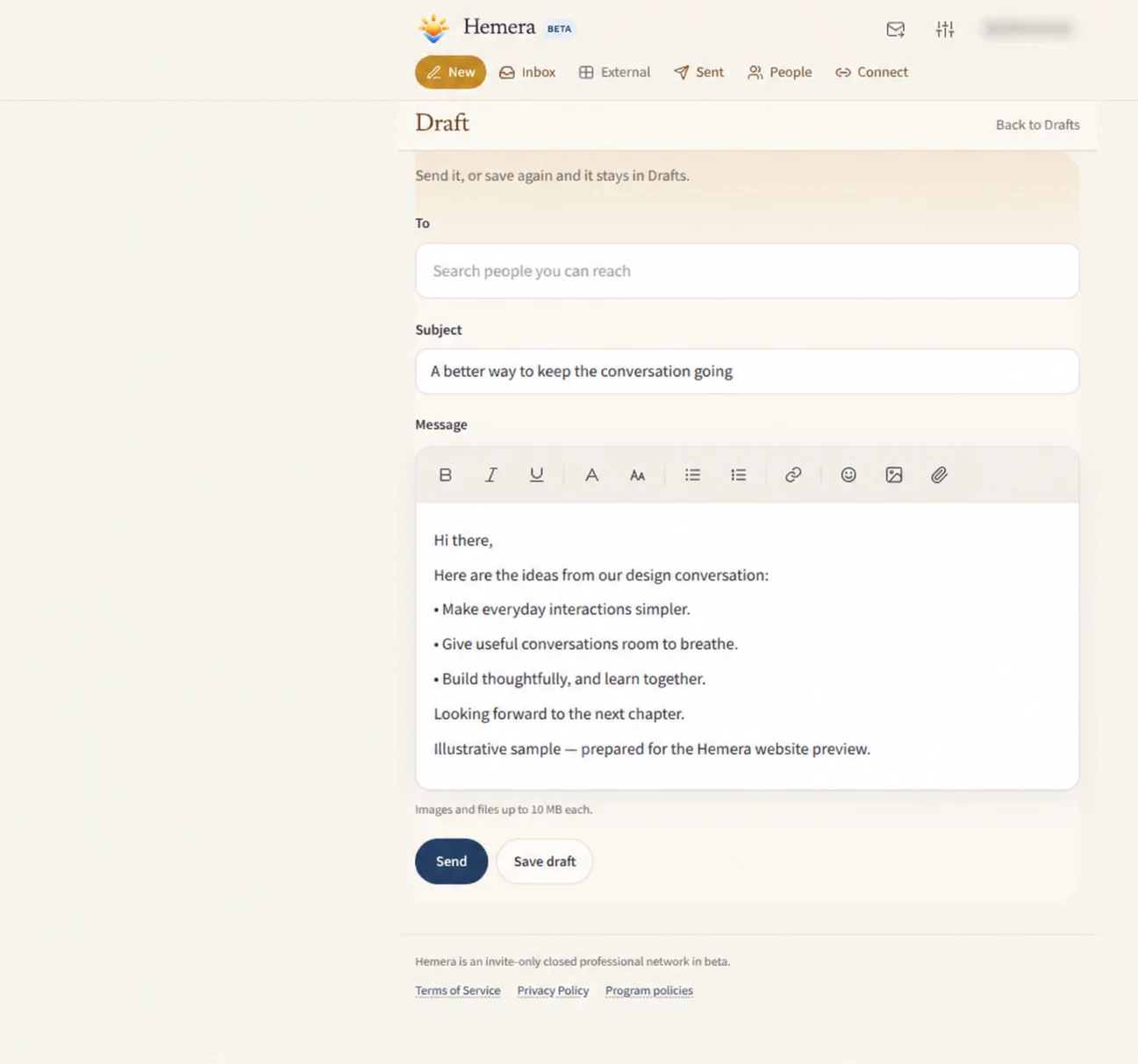This screenshot has width=1138, height=1064.
Task: Click into the Subject field
Action: coord(748,371)
